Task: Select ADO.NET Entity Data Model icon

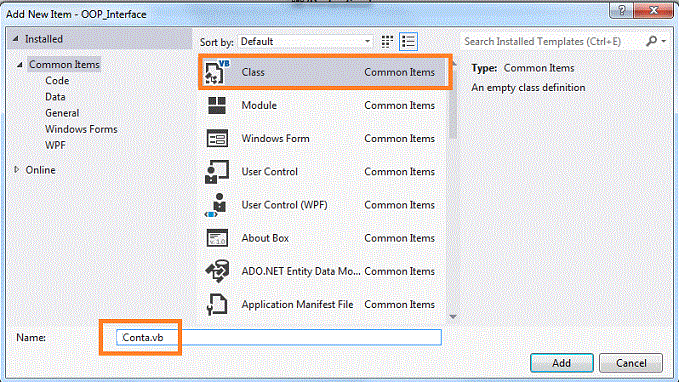Action: [217, 272]
